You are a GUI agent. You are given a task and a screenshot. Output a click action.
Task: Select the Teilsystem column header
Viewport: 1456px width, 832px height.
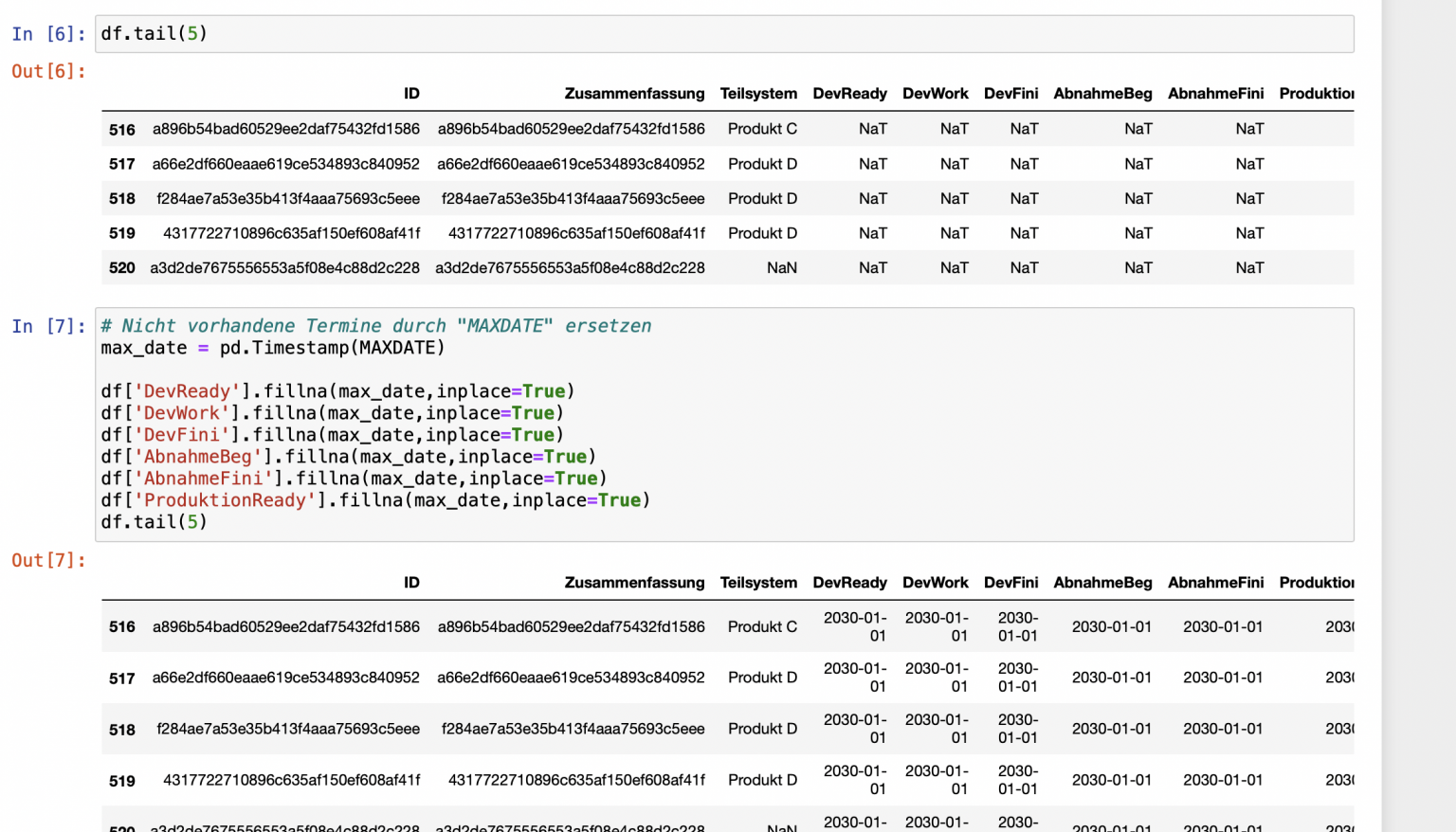coord(759,93)
